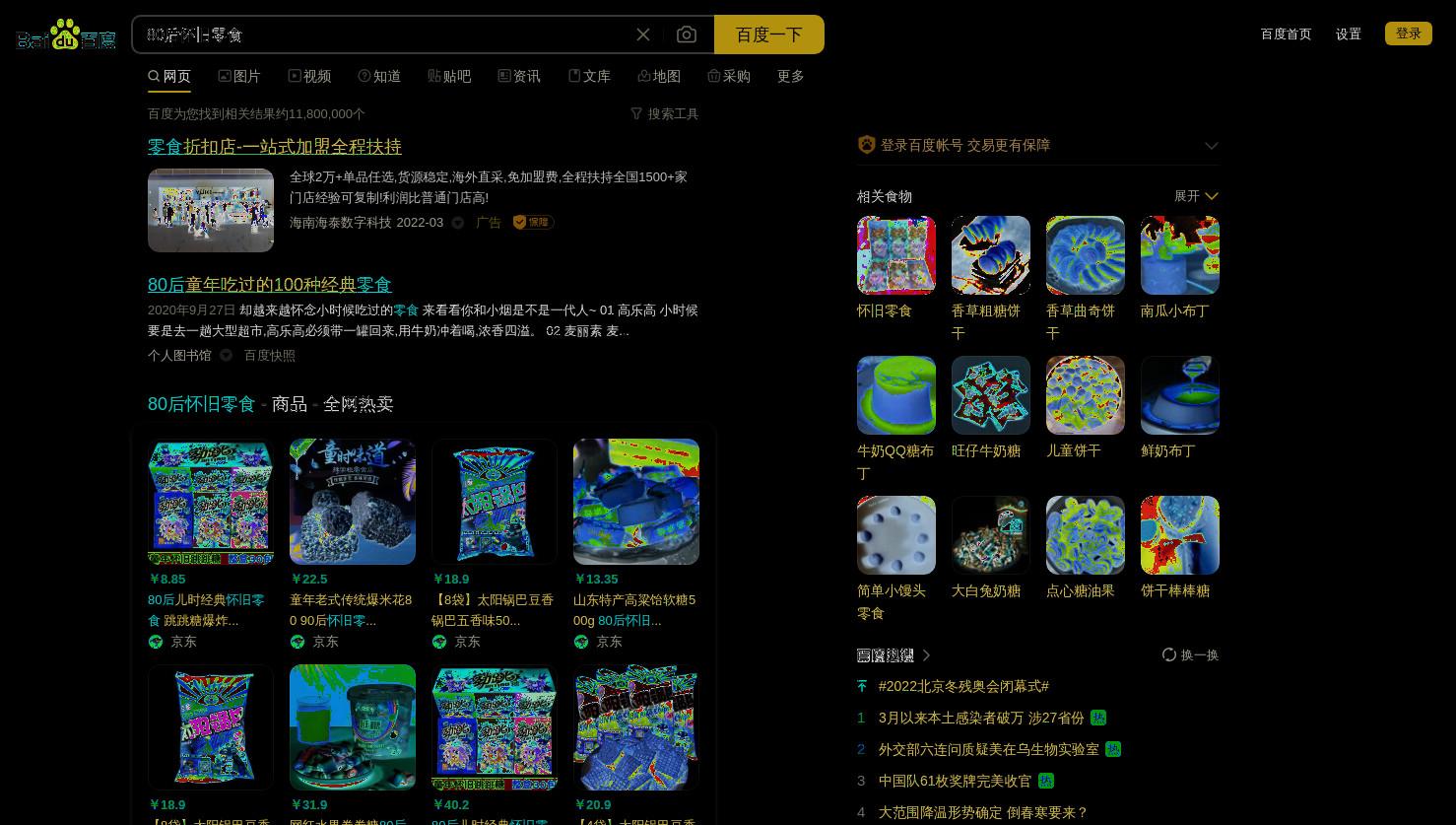Open #2022北京冬残奥会闭幕式# hot topic

(963, 686)
